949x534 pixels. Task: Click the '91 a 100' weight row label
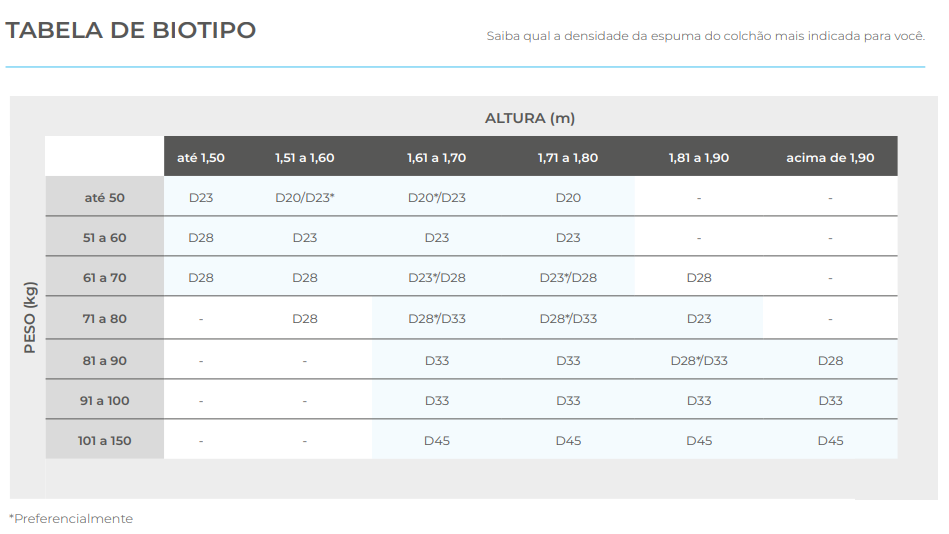pos(105,401)
